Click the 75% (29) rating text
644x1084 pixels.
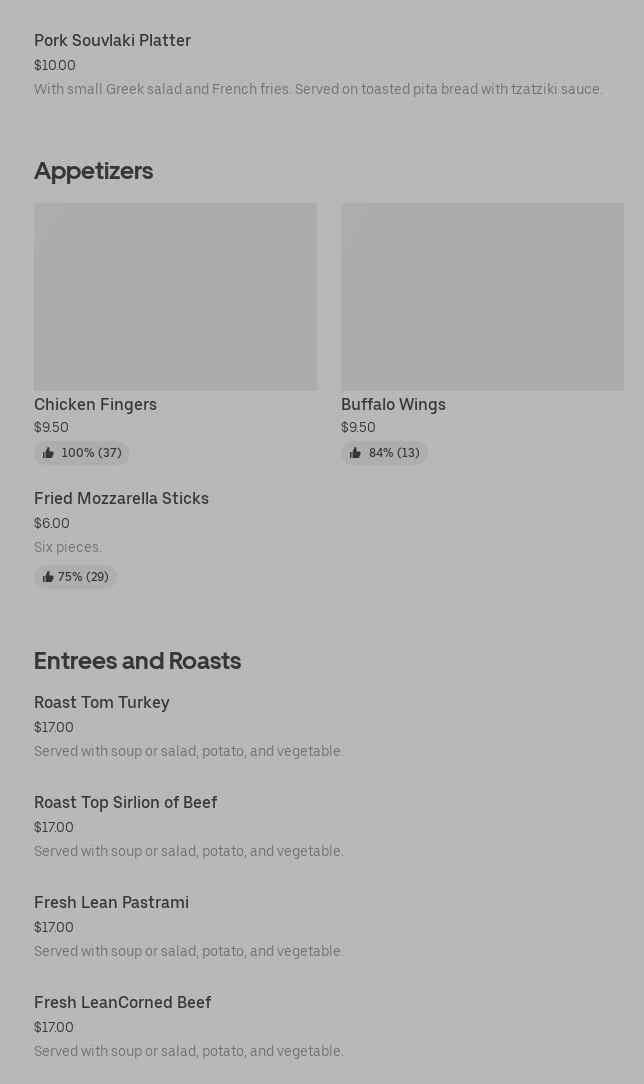tap(83, 577)
